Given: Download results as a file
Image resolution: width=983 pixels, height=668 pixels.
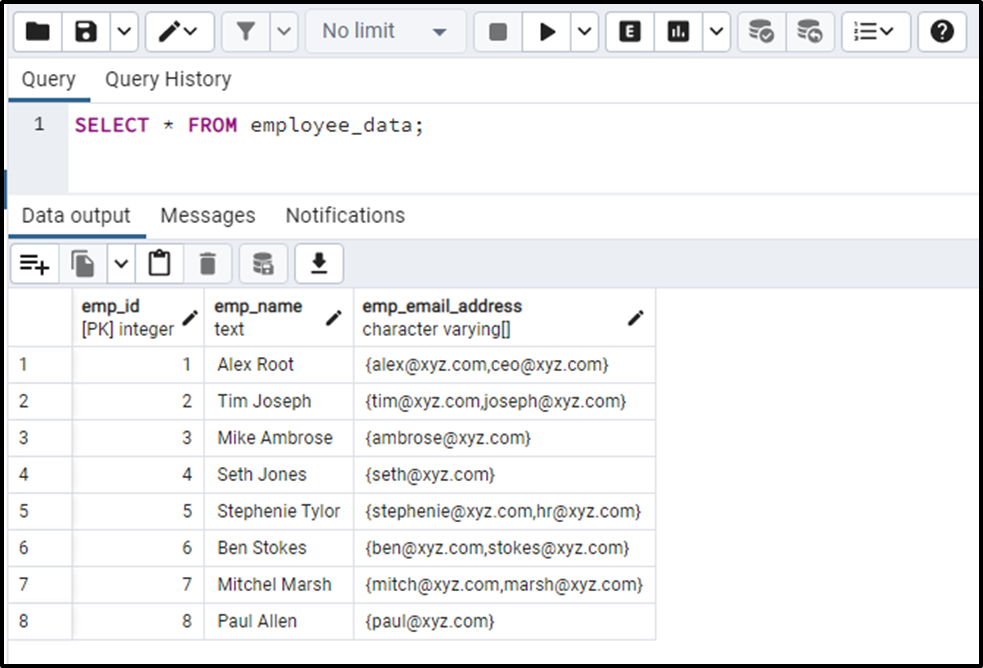Looking at the screenshot, I should click(320, 264).
